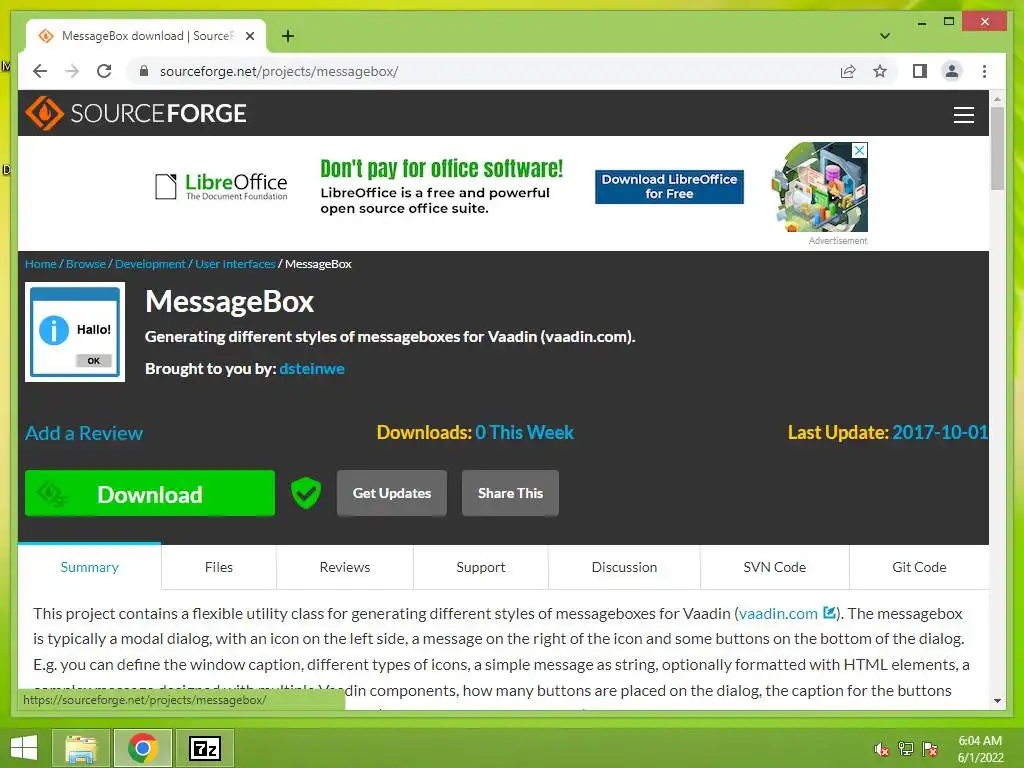This screenshot has height=768, width=1024.
Task: Open the vaadin.com link in description
Action: tap(778, 613)
